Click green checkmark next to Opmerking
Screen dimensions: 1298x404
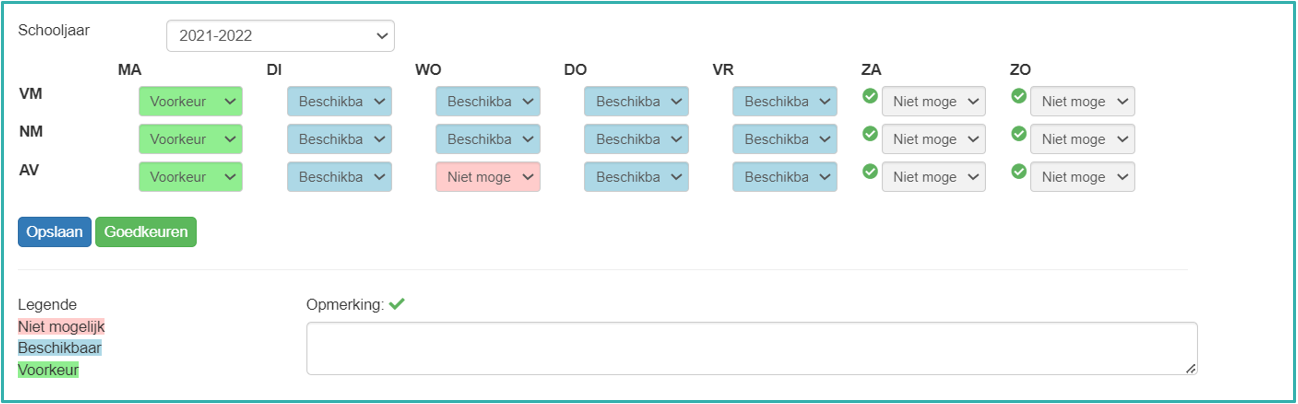tap(397, 304)
